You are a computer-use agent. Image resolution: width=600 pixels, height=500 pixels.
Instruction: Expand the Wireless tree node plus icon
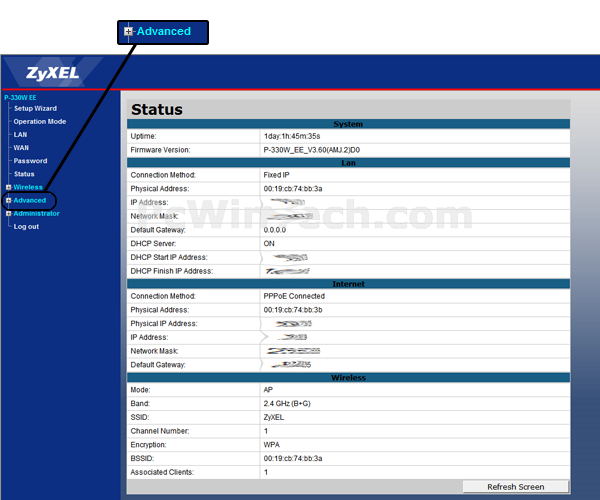[x=8, y=187]
